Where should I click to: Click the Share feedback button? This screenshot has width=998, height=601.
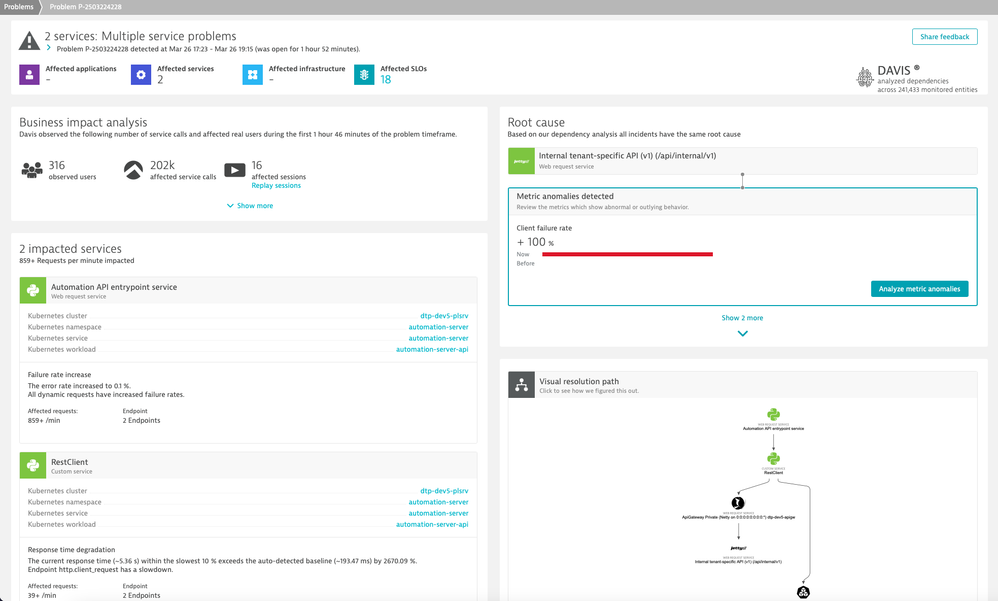pyautogui.click(x=944, y=37)
